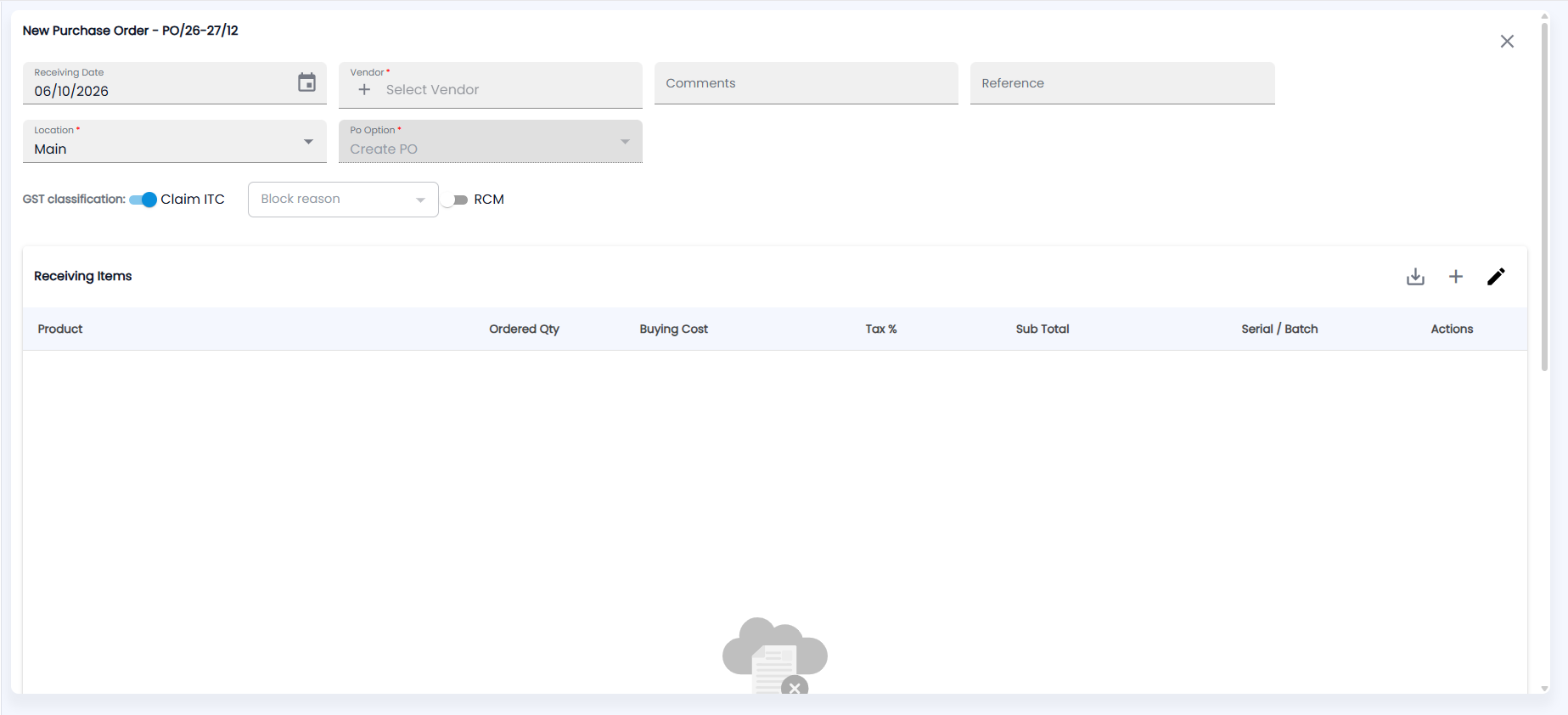Click the New Purchase Order title text

[131, 31]
